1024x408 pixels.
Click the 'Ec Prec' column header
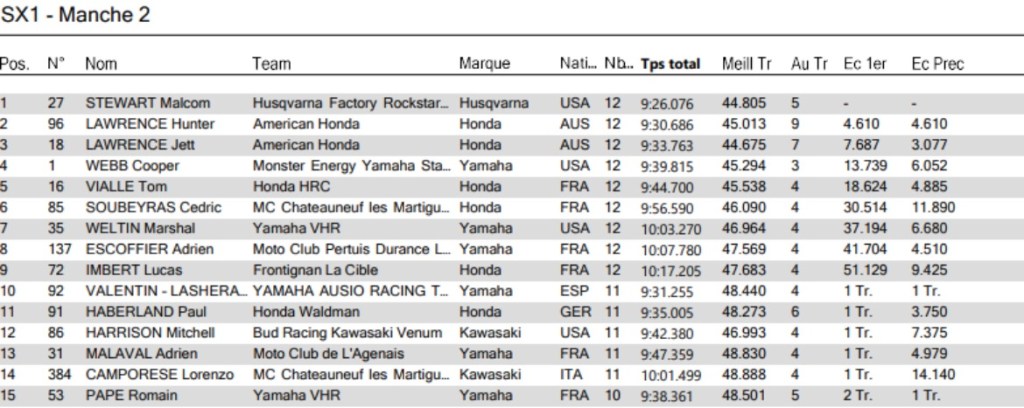[x=937, y=64]
